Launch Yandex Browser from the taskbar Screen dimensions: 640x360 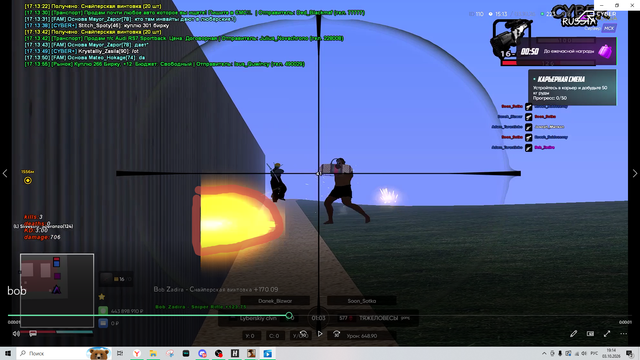pyautogui.click(x=137, y=353)
